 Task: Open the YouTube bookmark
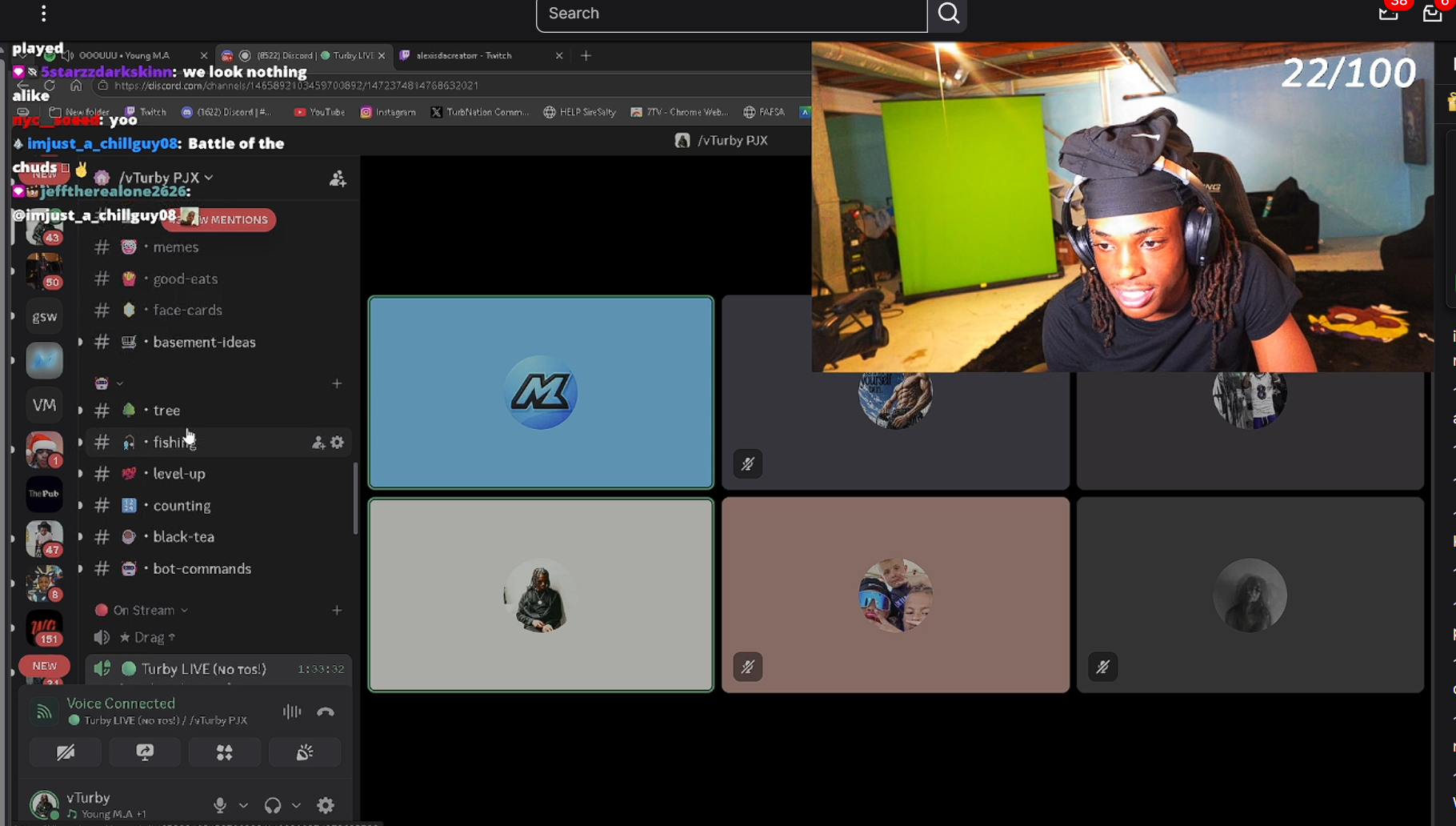pos(320,112)
